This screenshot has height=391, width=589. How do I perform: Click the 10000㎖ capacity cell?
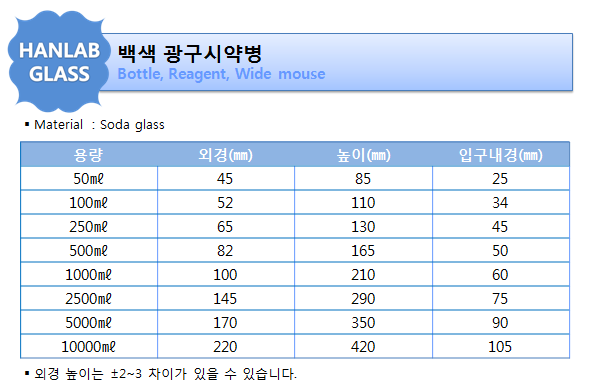[x=89, y=347]
